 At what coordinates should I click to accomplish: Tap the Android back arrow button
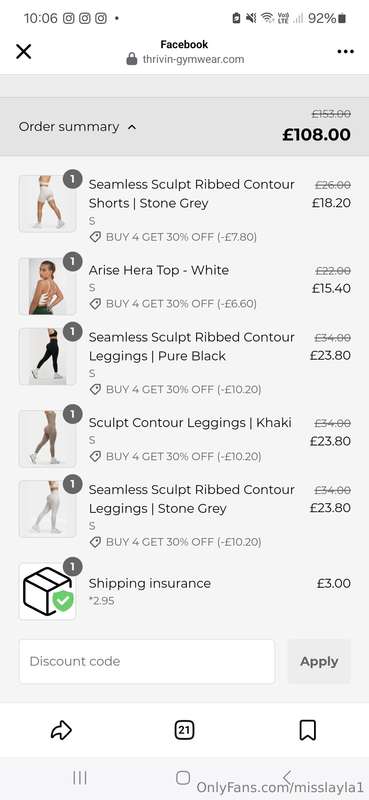point(287,778)
